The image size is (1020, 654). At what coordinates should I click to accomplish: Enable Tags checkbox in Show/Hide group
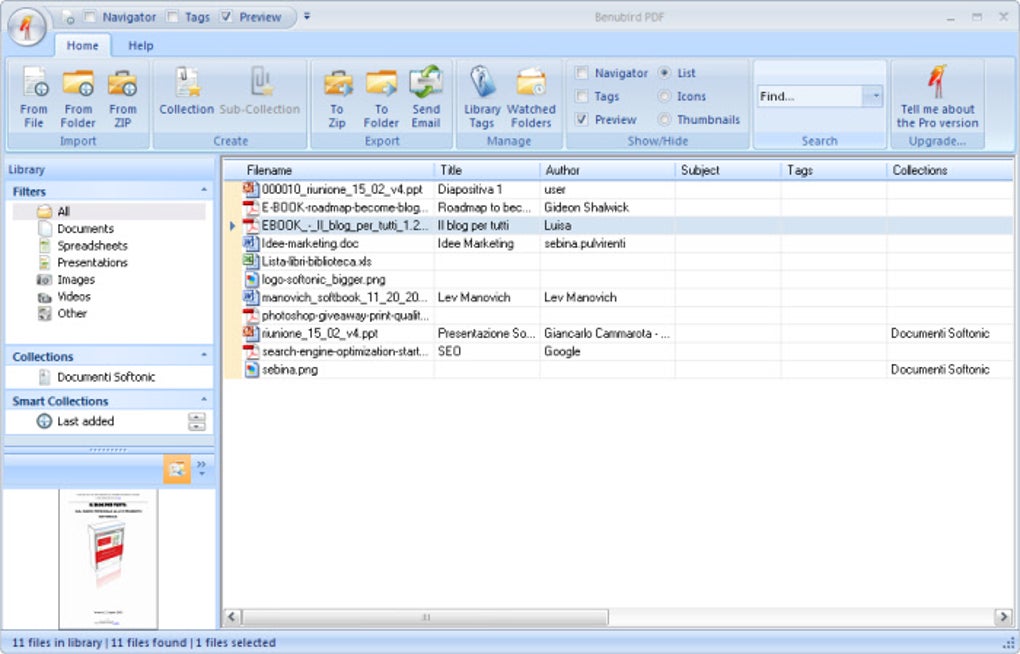582,96
